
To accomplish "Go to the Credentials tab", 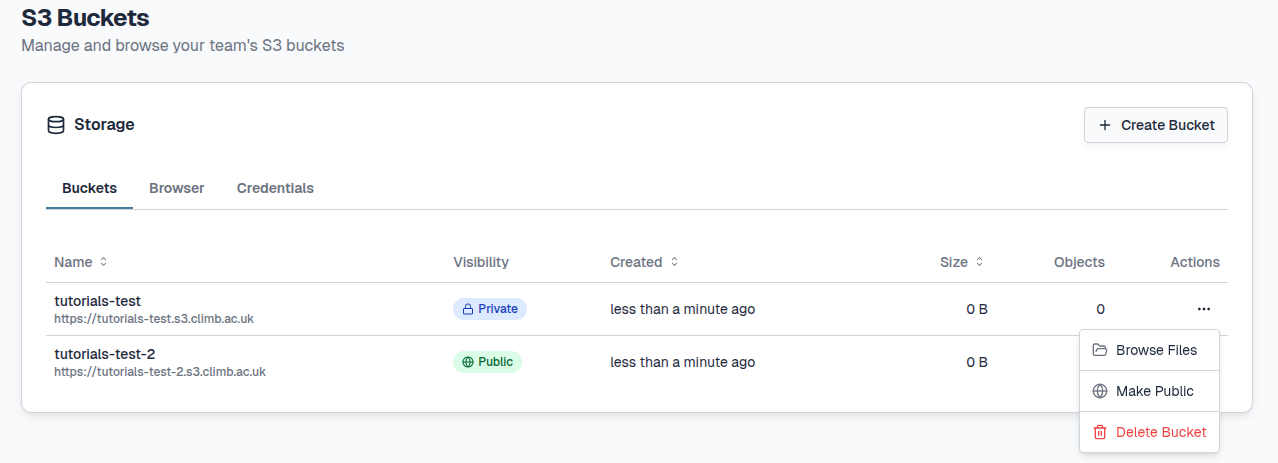I will 275,188.
